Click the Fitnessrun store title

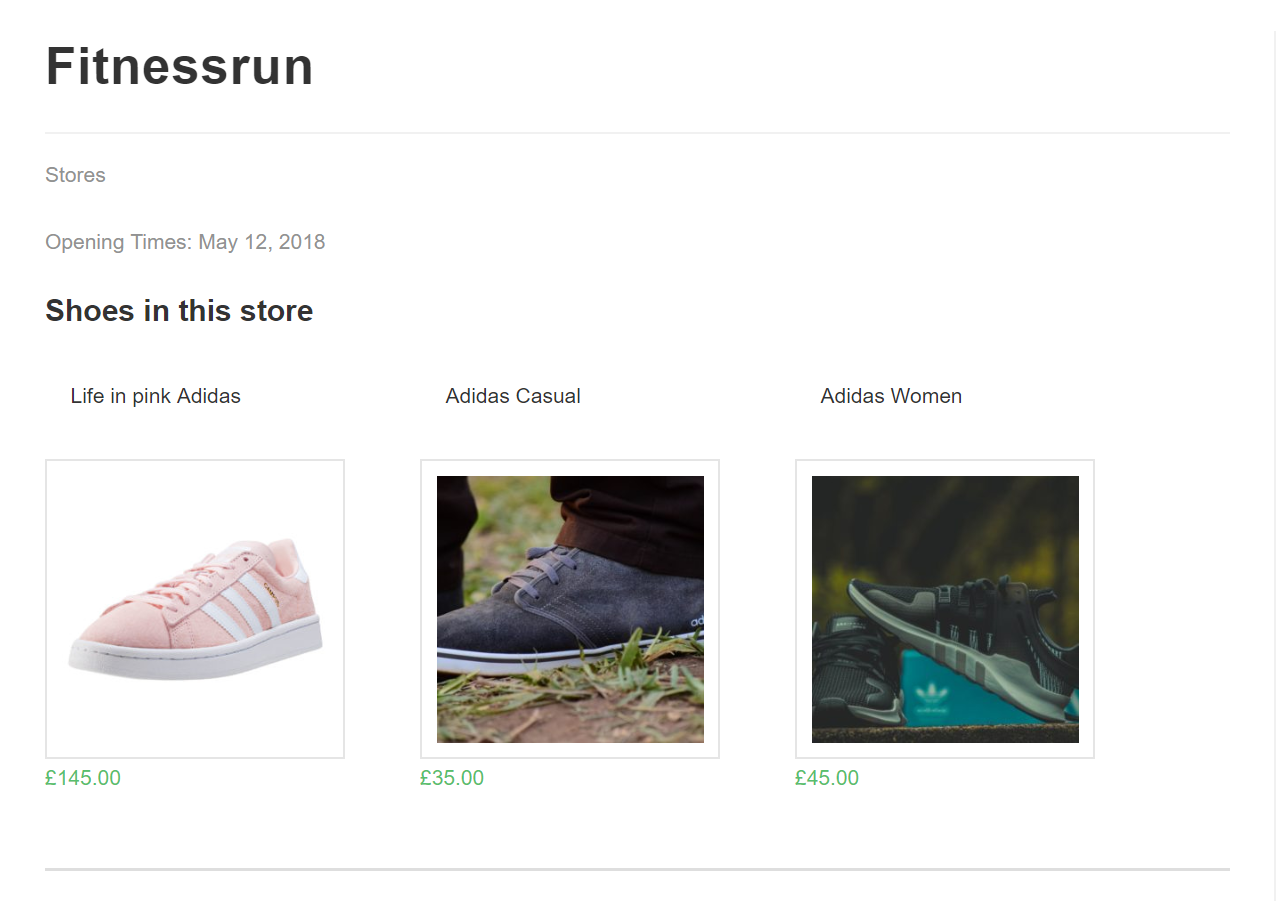(x=180, y=67)
